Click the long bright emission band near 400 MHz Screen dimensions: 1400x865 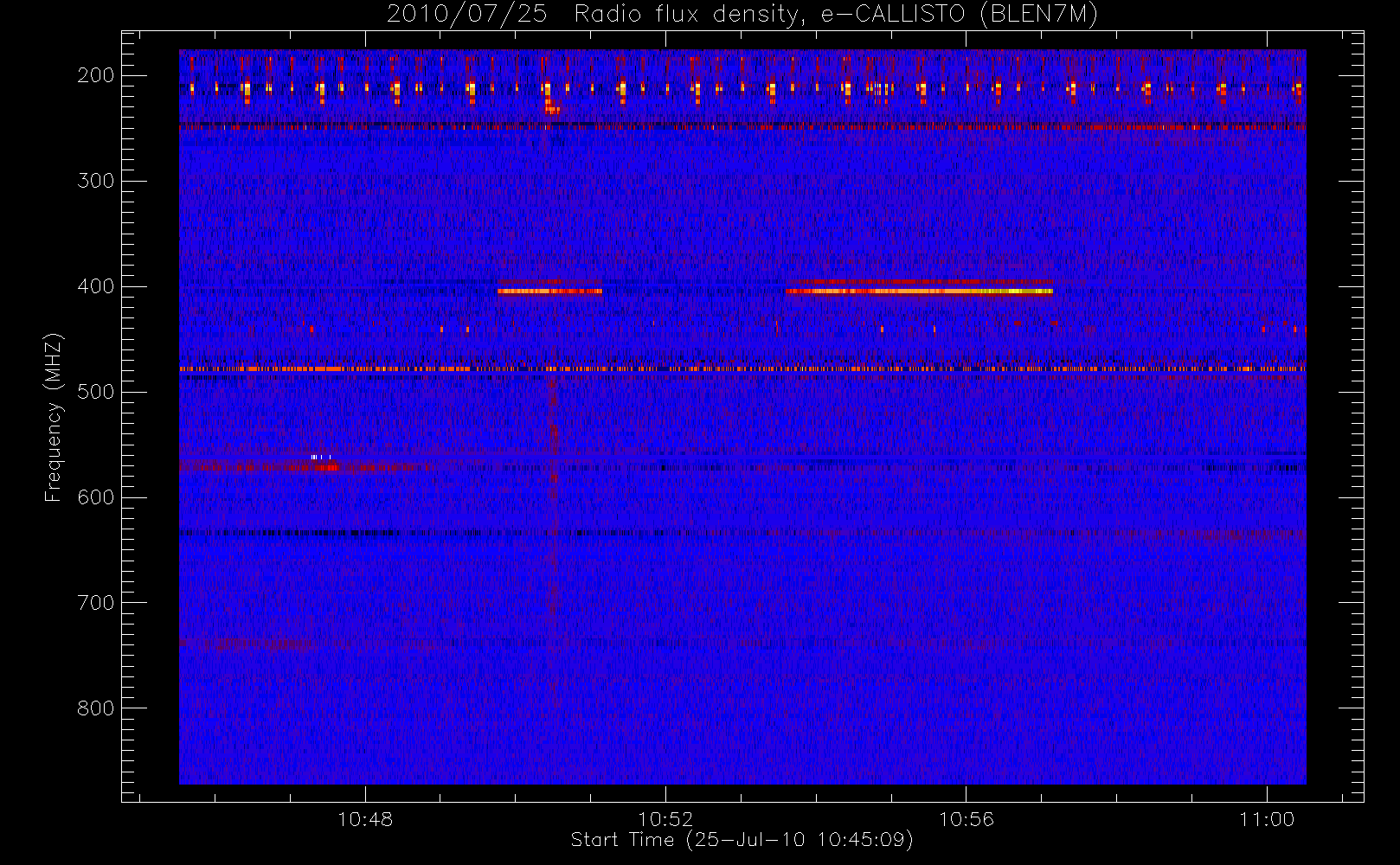pos(919,291)
